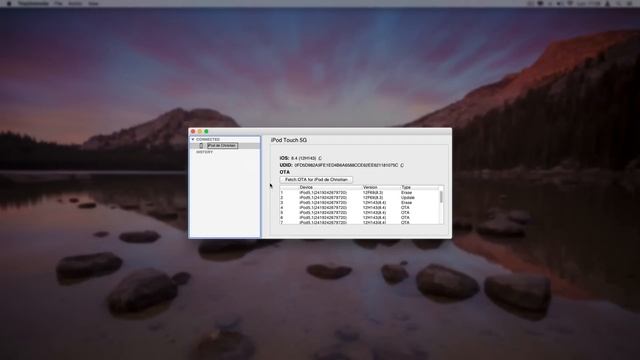Copy the UDID with its copy icon
The image size is (640, 360).
click(402, 165)
